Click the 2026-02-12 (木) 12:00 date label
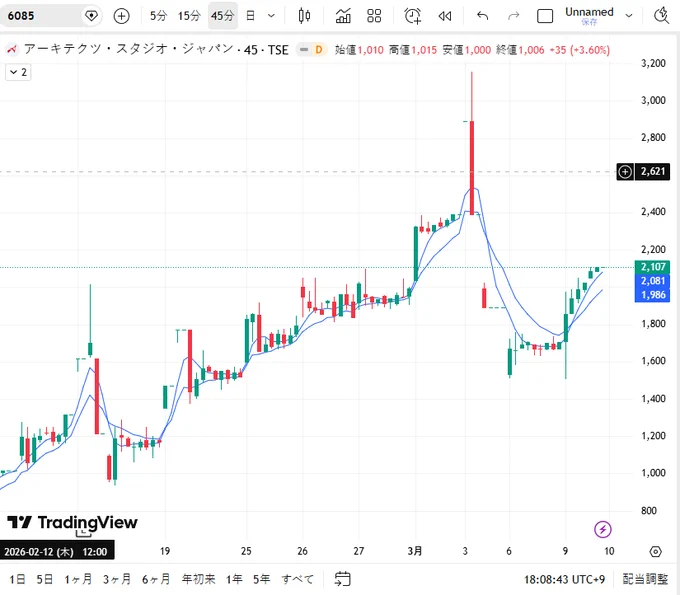The width and height of the screenshot is (680, 595). point(56,552)
